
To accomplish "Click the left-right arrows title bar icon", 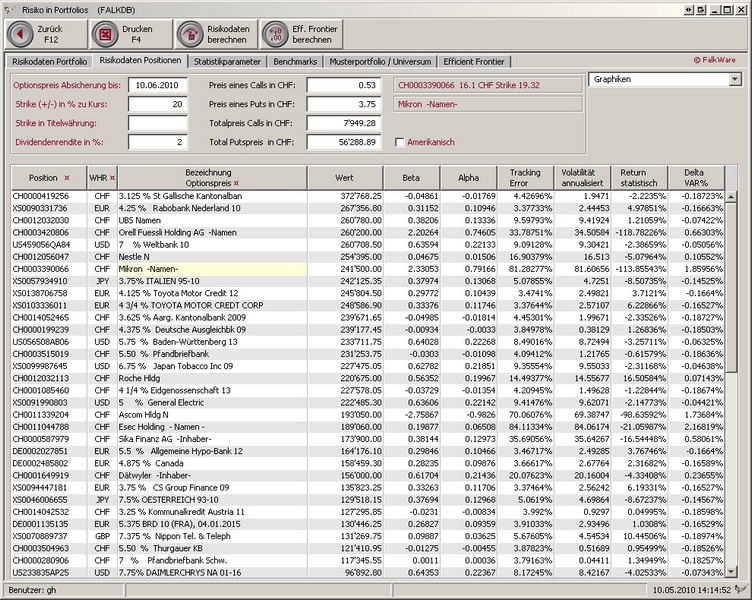I will [689, 10].
